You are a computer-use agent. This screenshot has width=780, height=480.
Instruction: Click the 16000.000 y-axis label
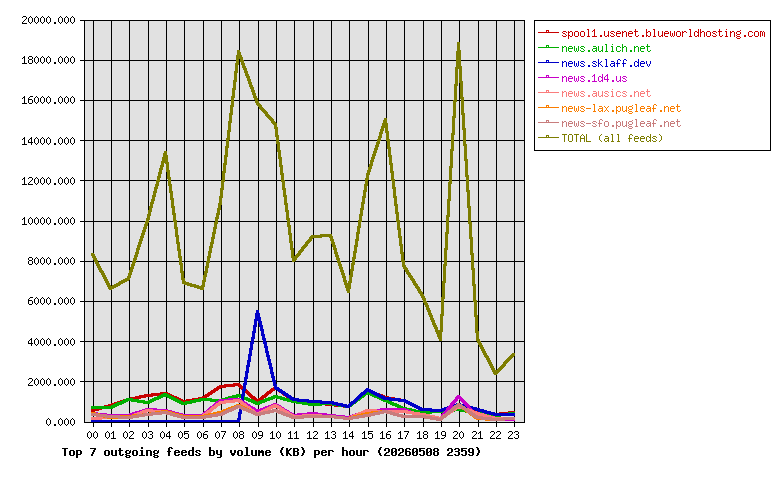click(x=48, y=100)
